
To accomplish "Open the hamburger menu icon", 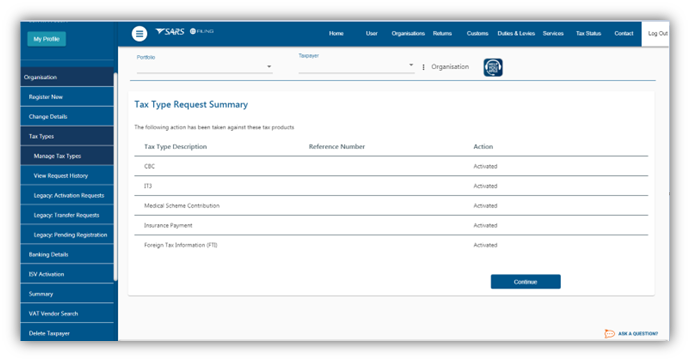I will [x=139, y=33].
